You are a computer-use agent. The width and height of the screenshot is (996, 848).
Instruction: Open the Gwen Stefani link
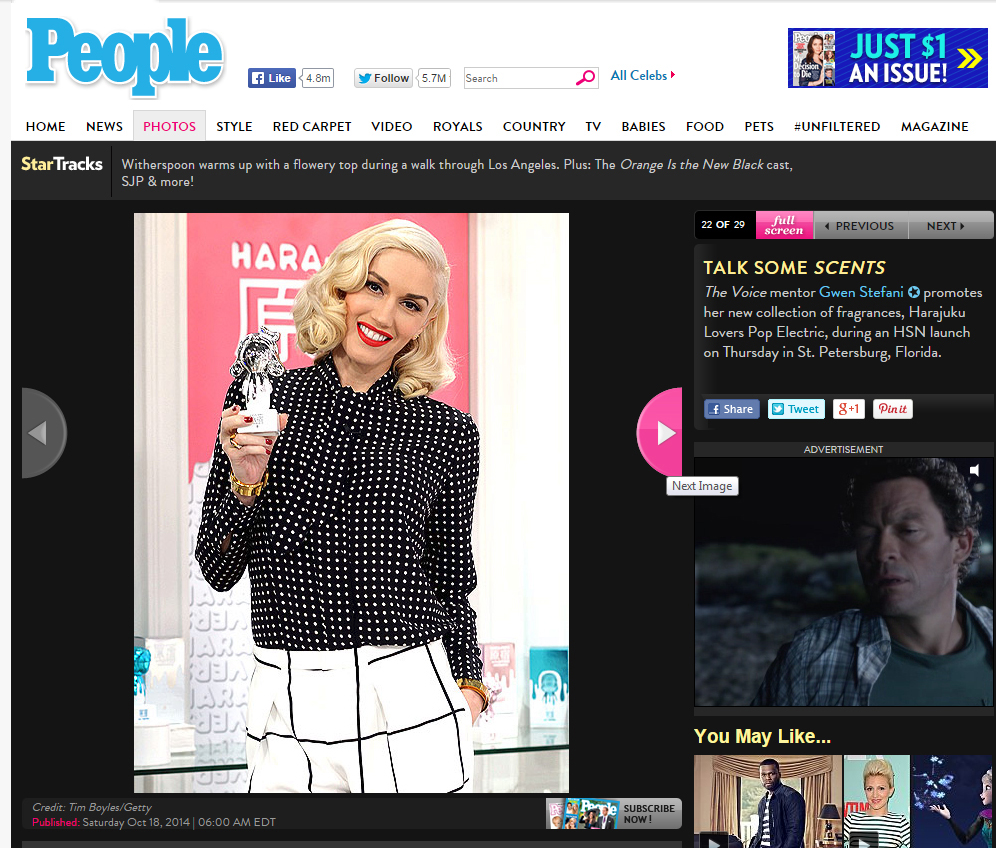861,292
